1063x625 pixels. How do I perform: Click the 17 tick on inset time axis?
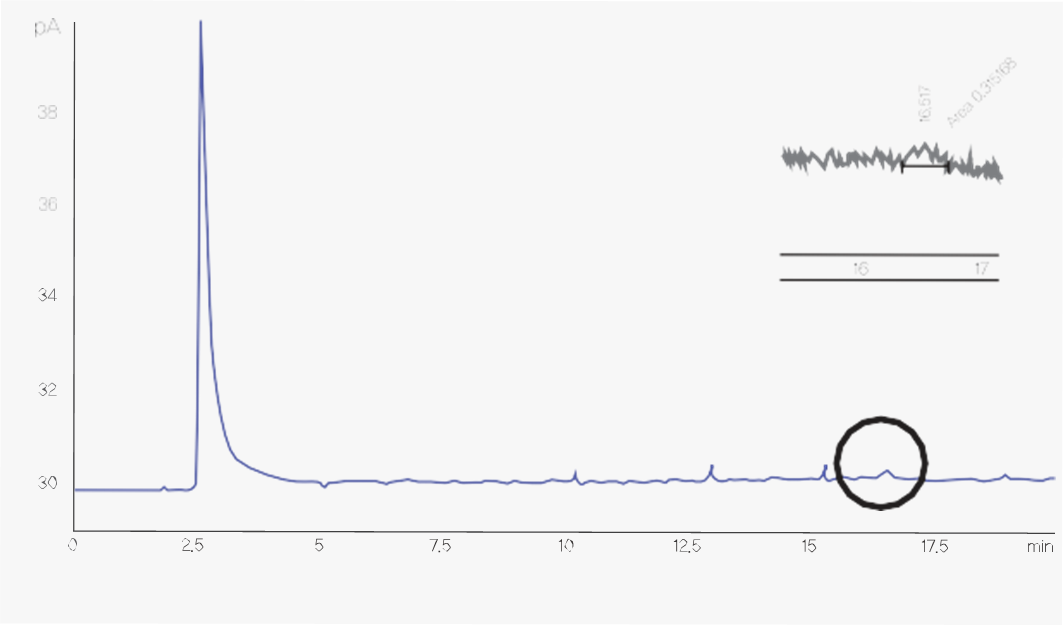(x=982, y=269)
